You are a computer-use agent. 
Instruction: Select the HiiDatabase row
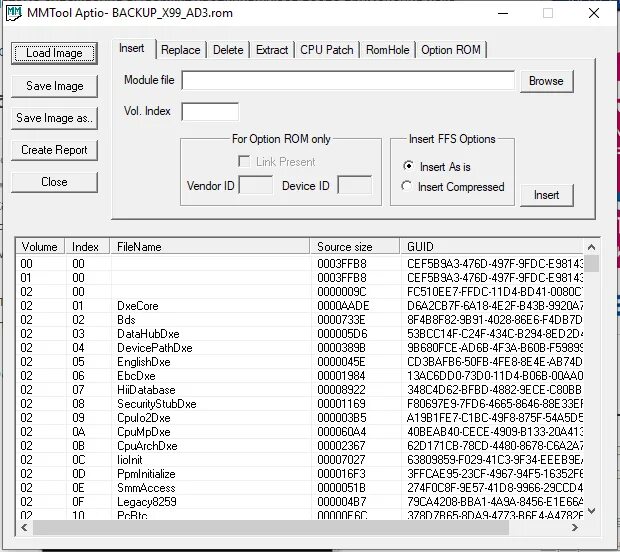tap(300, 390)
